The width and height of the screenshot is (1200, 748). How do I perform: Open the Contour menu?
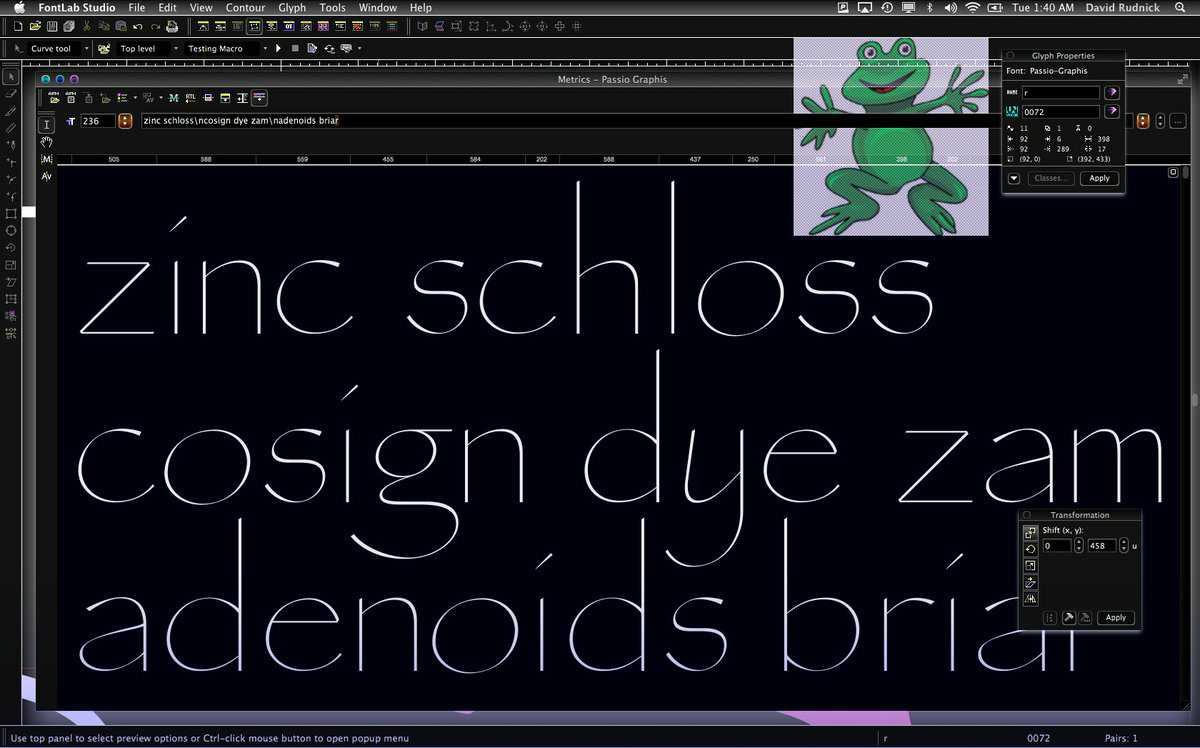245,8
